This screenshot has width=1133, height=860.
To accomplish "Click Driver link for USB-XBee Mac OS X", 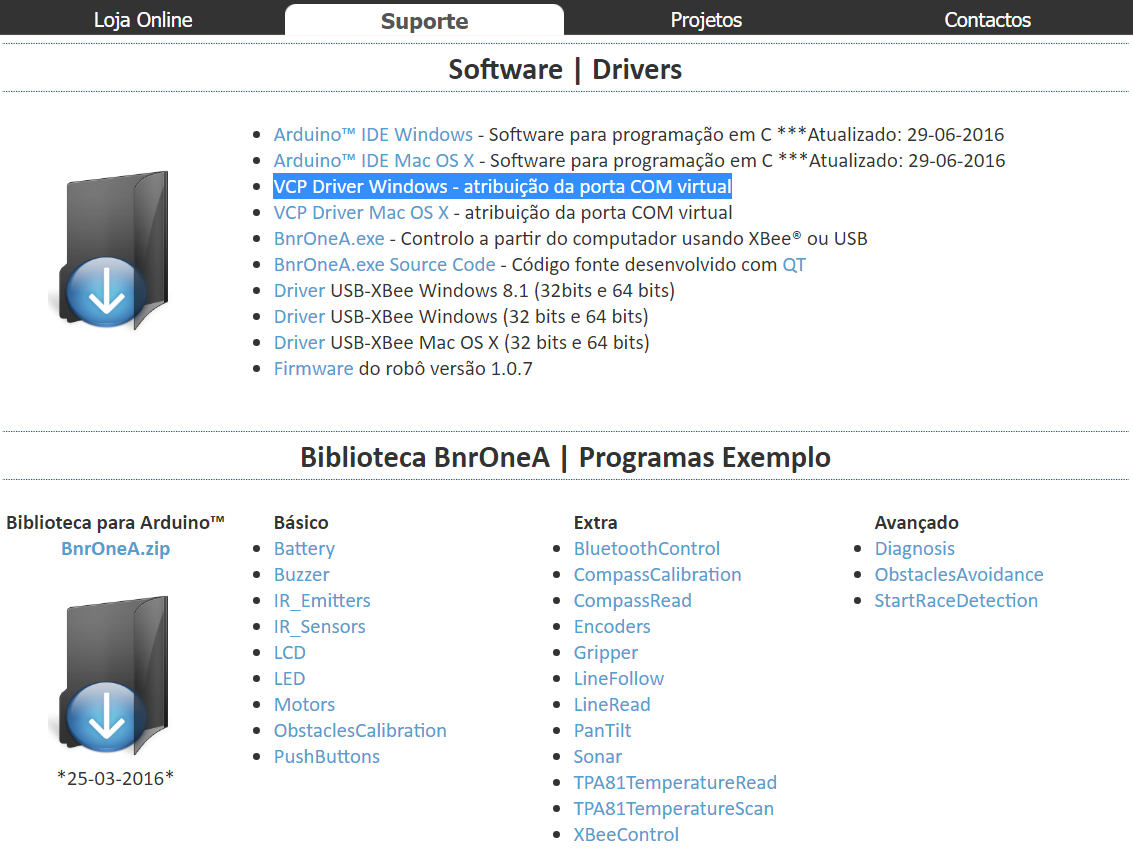I will tap(299, 343).
